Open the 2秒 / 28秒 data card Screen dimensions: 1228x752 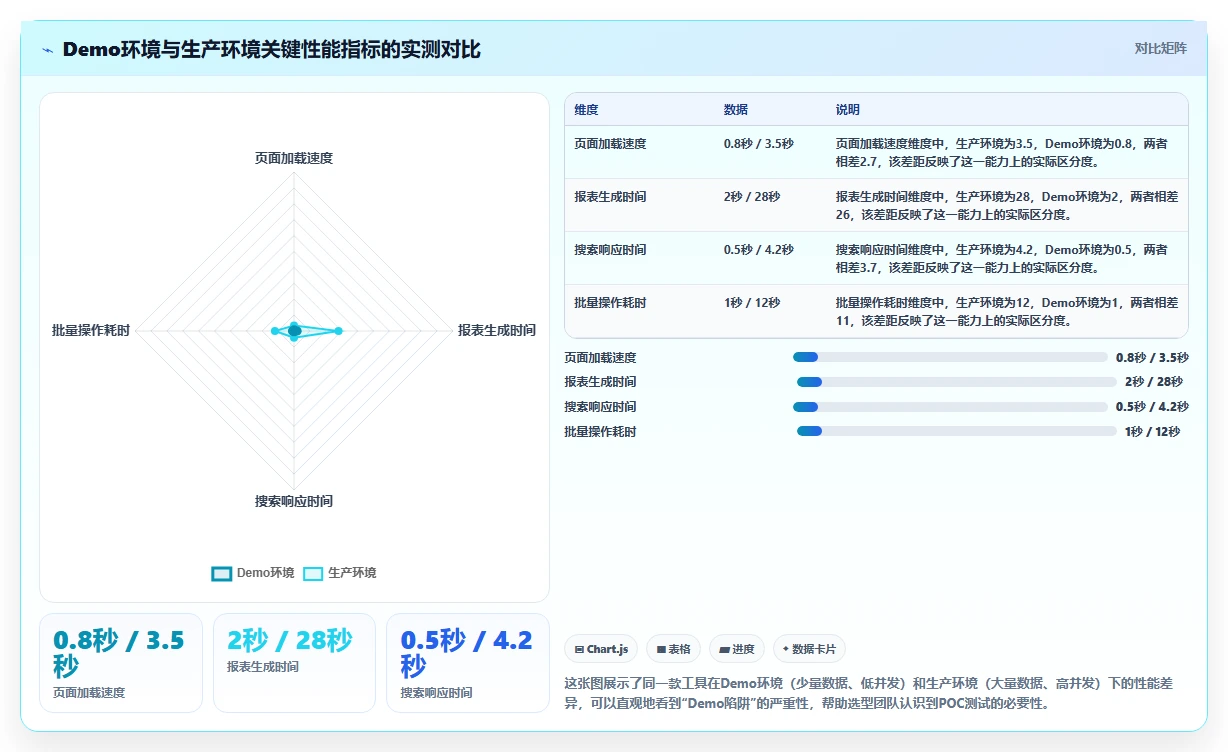click(294, 663)
